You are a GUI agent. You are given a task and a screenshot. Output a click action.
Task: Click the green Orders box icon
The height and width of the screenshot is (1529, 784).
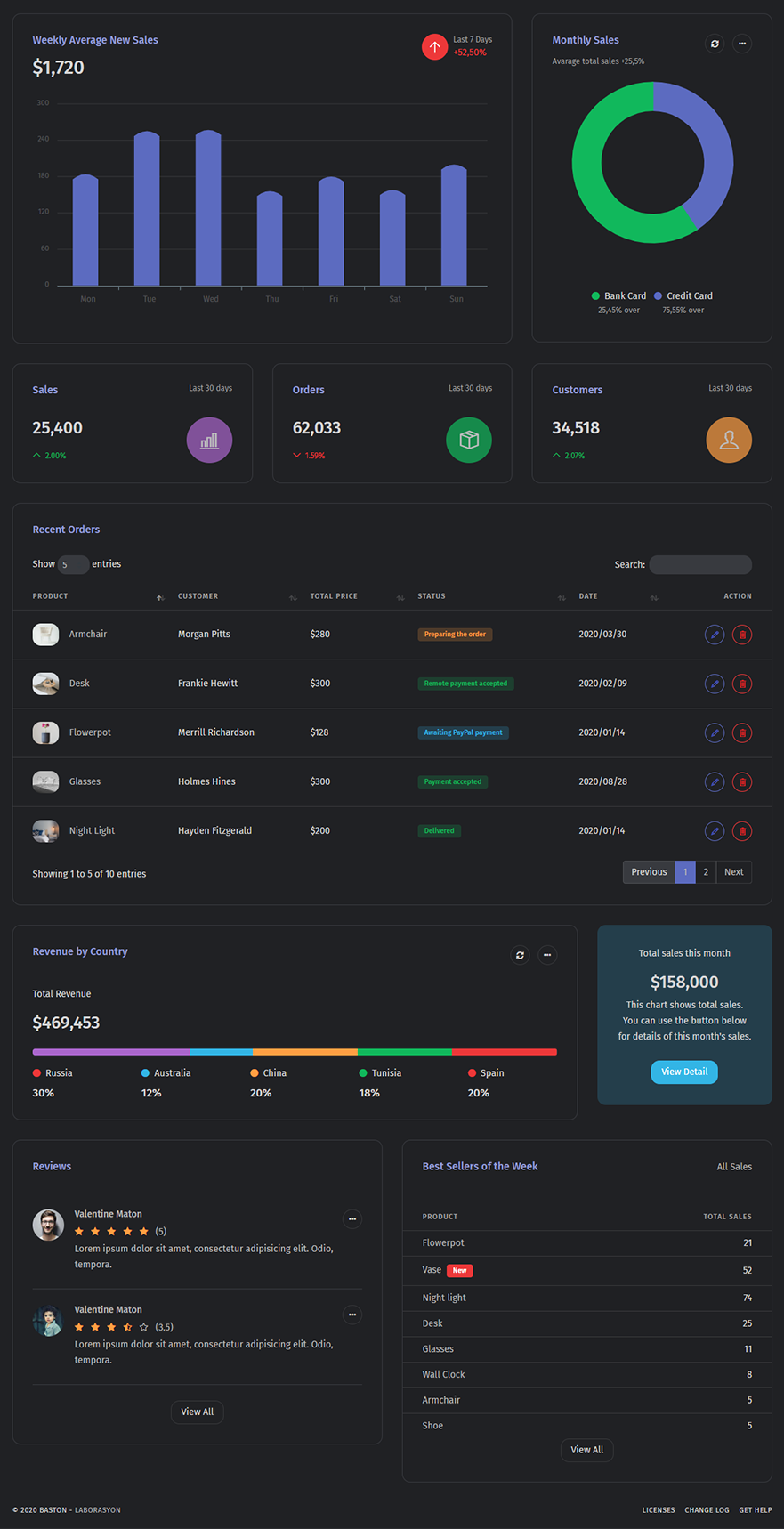469,441
